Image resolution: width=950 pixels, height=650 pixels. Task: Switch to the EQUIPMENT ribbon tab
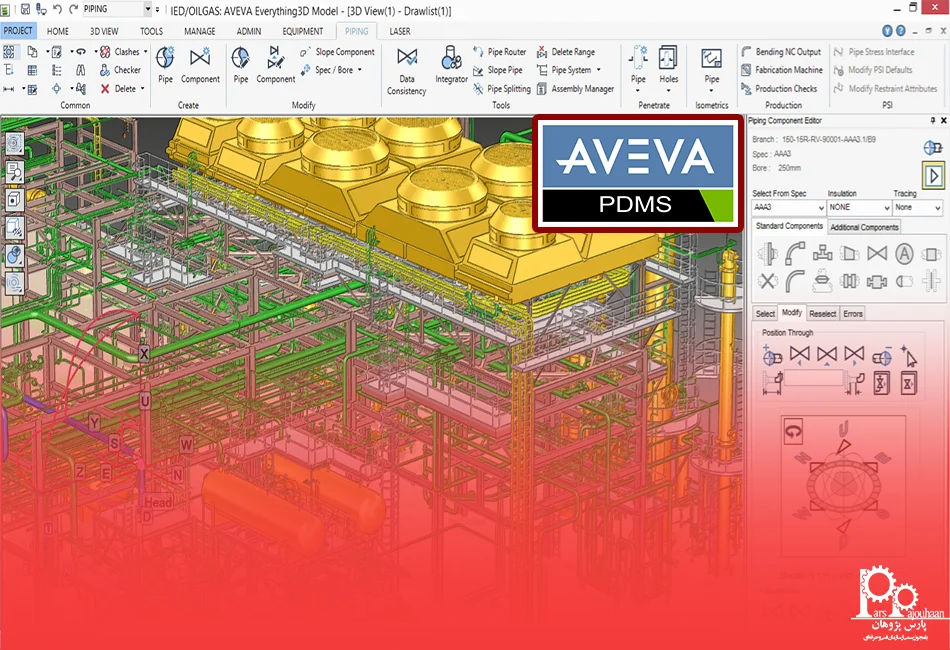[302, 31]
